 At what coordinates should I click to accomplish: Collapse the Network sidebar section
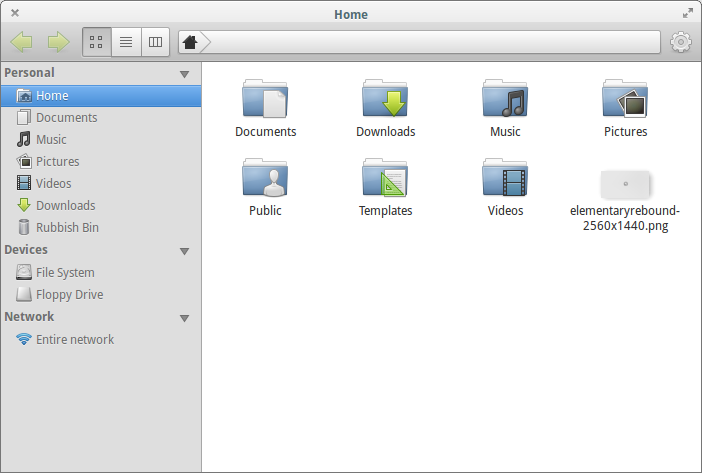tap(184, 318)
